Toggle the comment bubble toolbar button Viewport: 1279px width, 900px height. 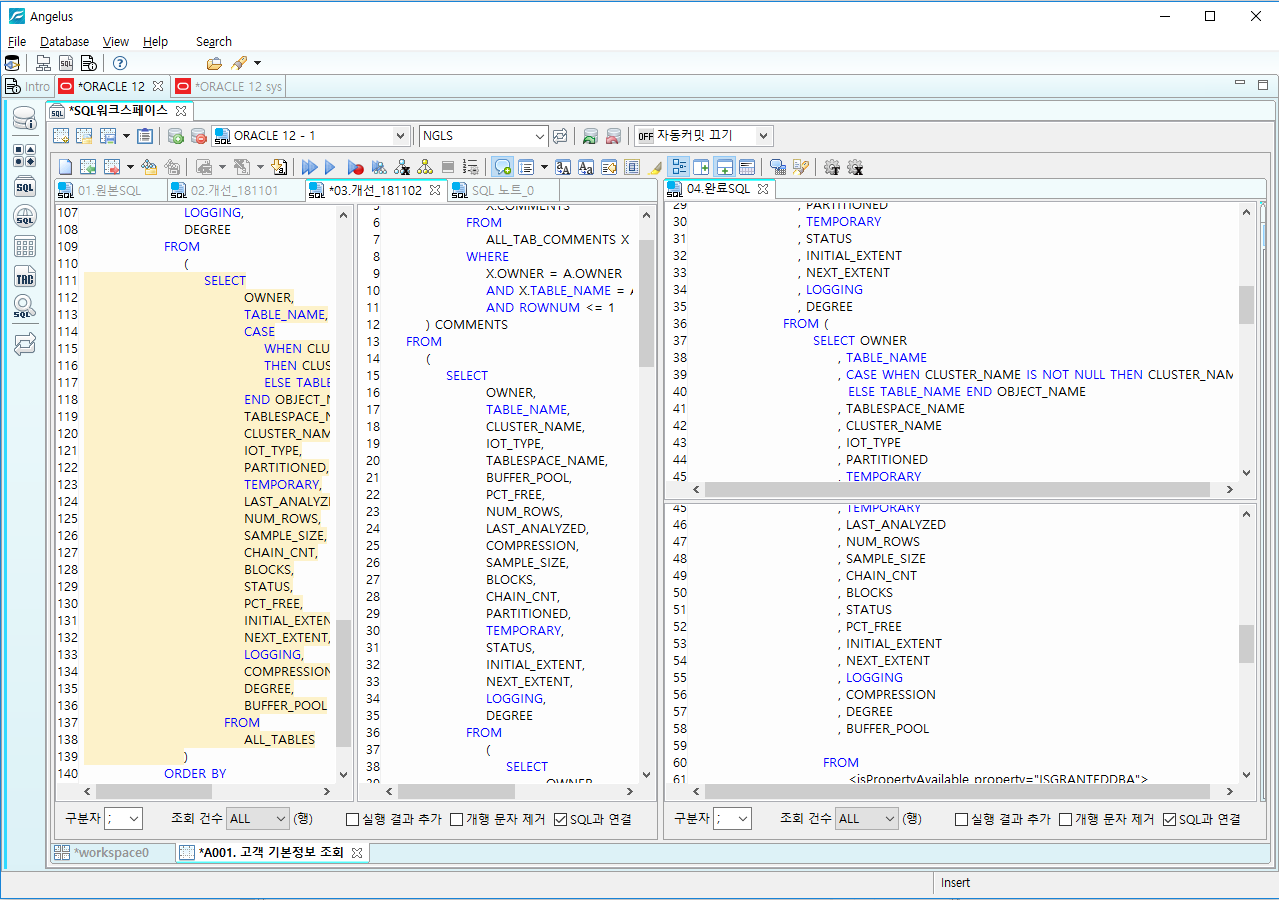click(x=502, y=167)
